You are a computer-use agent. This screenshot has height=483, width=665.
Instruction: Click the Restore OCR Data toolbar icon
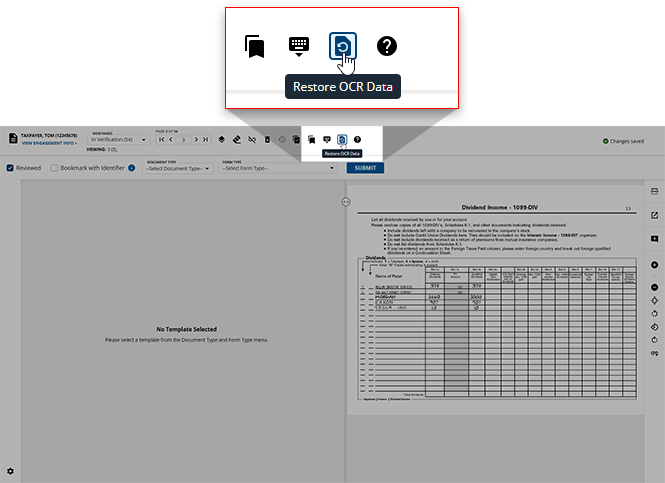click(x=342, y=140)
